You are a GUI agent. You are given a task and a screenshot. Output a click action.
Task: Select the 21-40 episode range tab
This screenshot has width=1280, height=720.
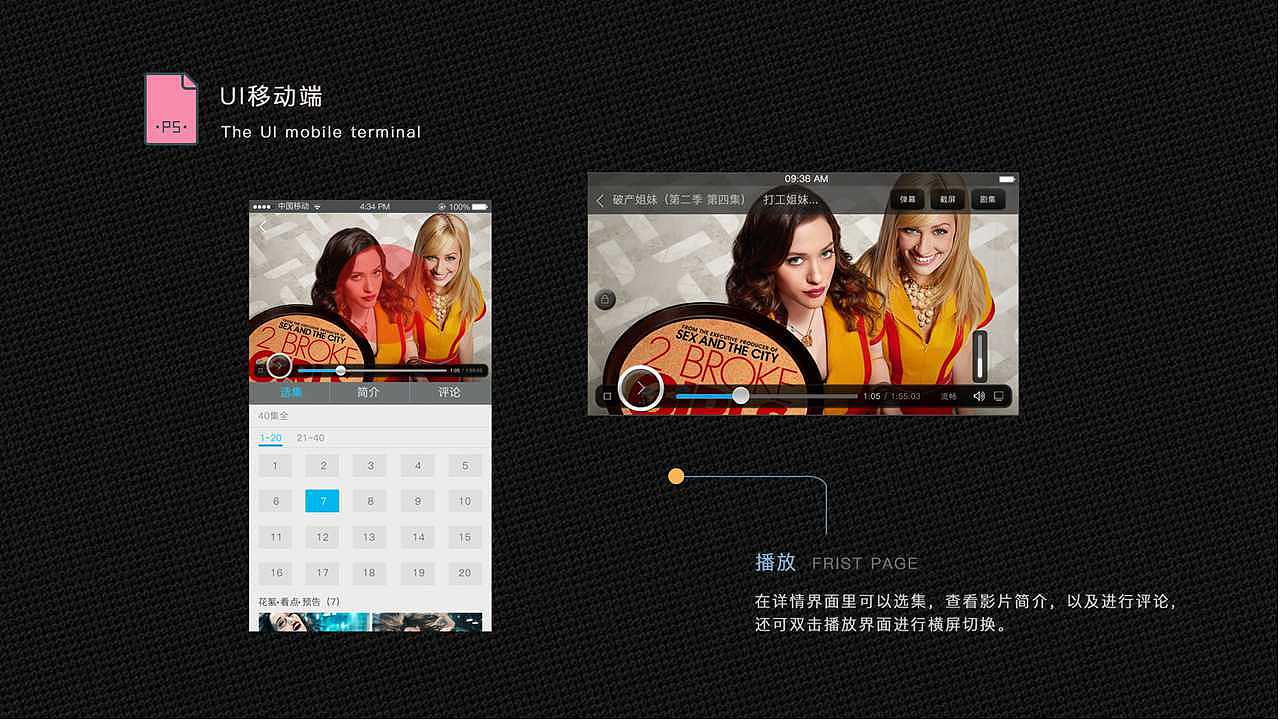[310, 438]
